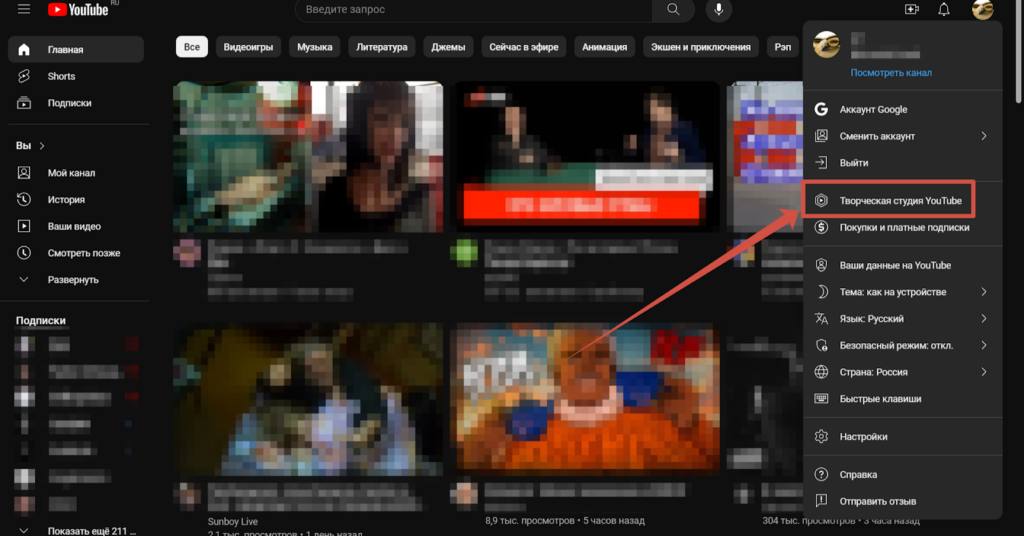1024x536 pixels.
Task: Click the YouTube logo
Action: coord(78,9)
